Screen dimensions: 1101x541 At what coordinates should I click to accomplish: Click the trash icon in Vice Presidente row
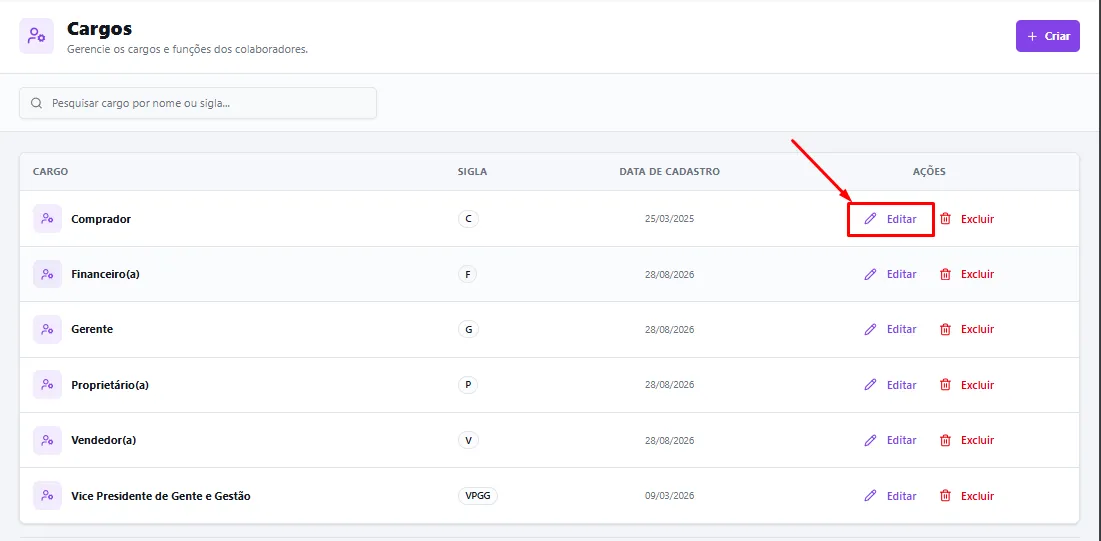coord(945,496)
